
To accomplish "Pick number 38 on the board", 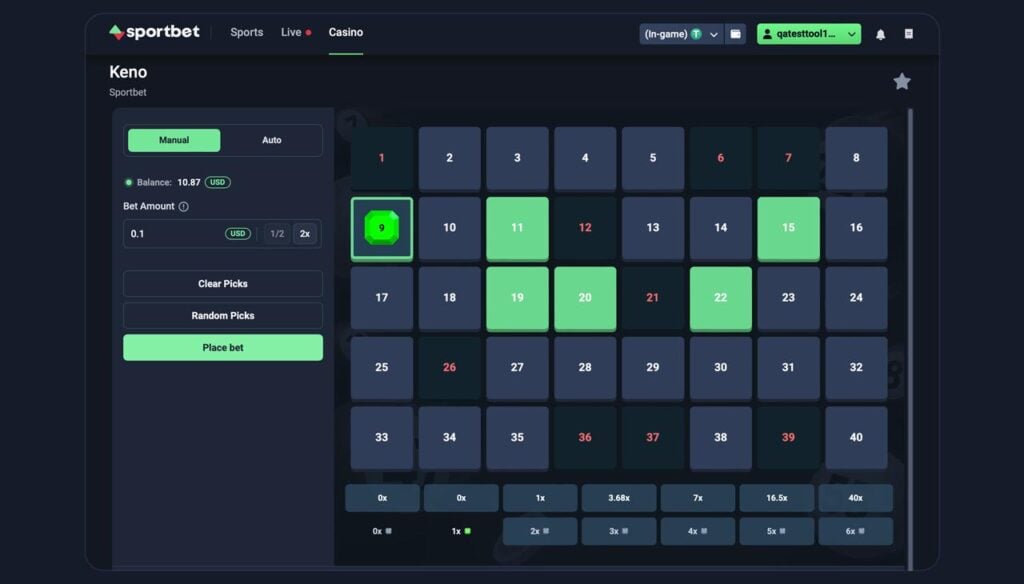I will coord(720,438).
